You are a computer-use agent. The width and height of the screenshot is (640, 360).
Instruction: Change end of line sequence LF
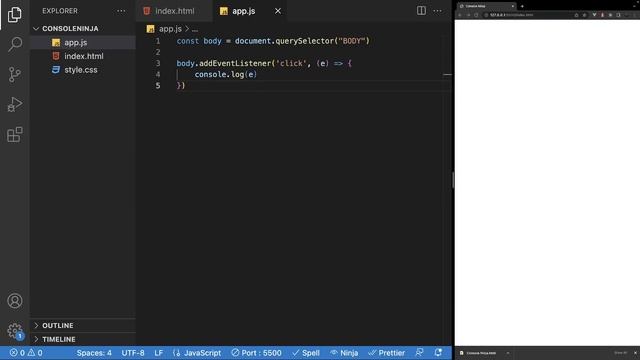pos(158,353)
